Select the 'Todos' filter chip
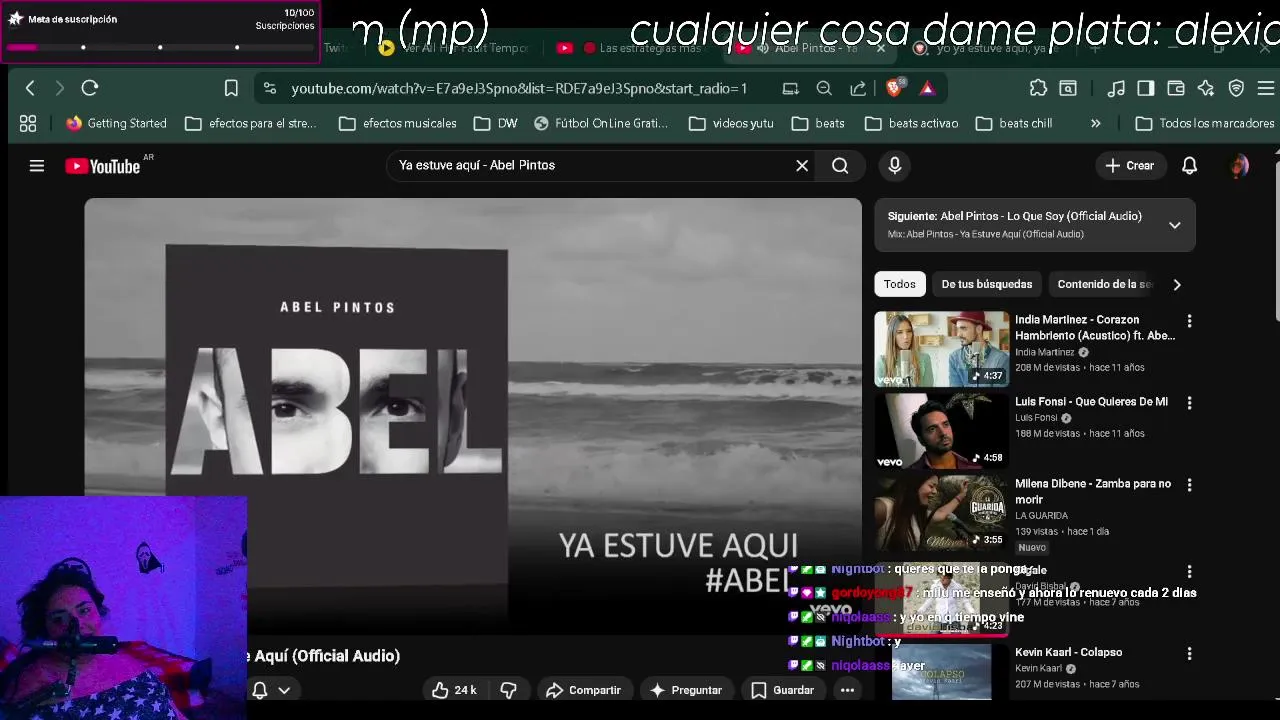This screenshot has height=720, width=1280. point(899,284)
